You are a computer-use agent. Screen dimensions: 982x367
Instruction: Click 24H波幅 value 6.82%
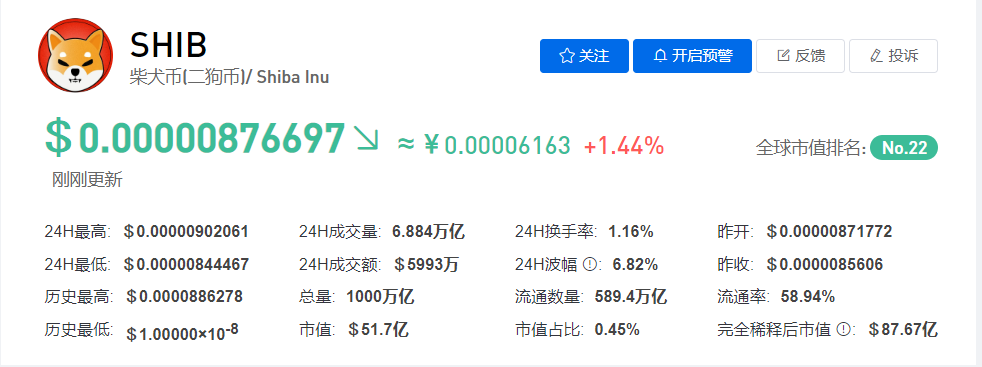635,264
